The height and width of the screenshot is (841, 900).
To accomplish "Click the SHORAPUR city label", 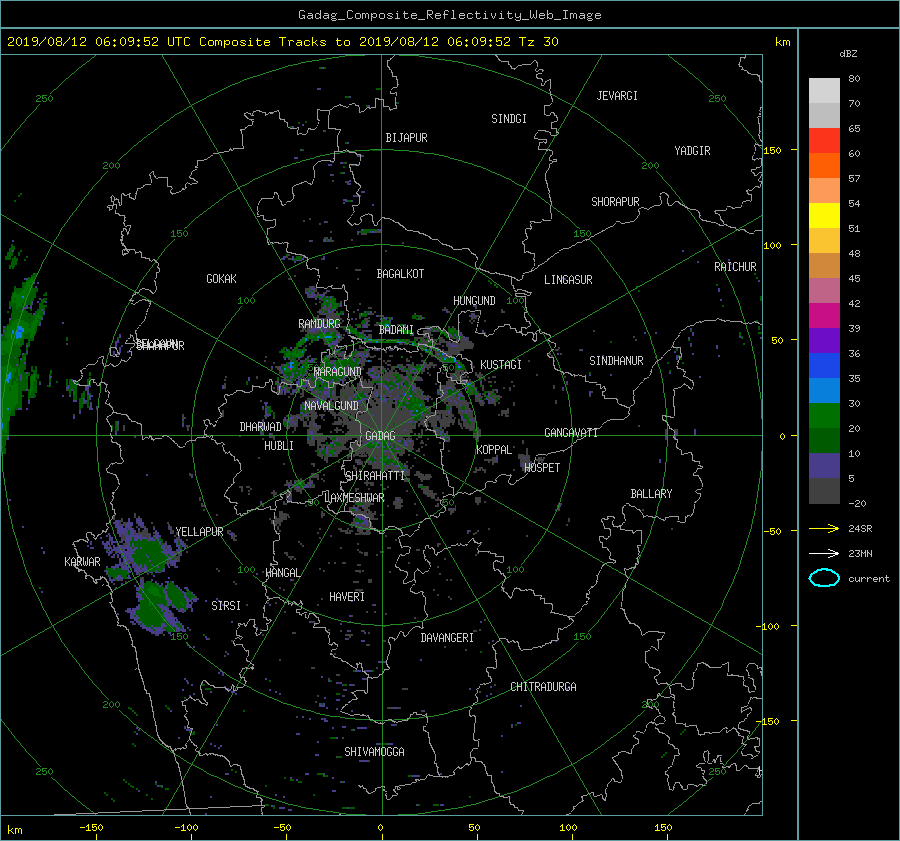I will 615,202.
